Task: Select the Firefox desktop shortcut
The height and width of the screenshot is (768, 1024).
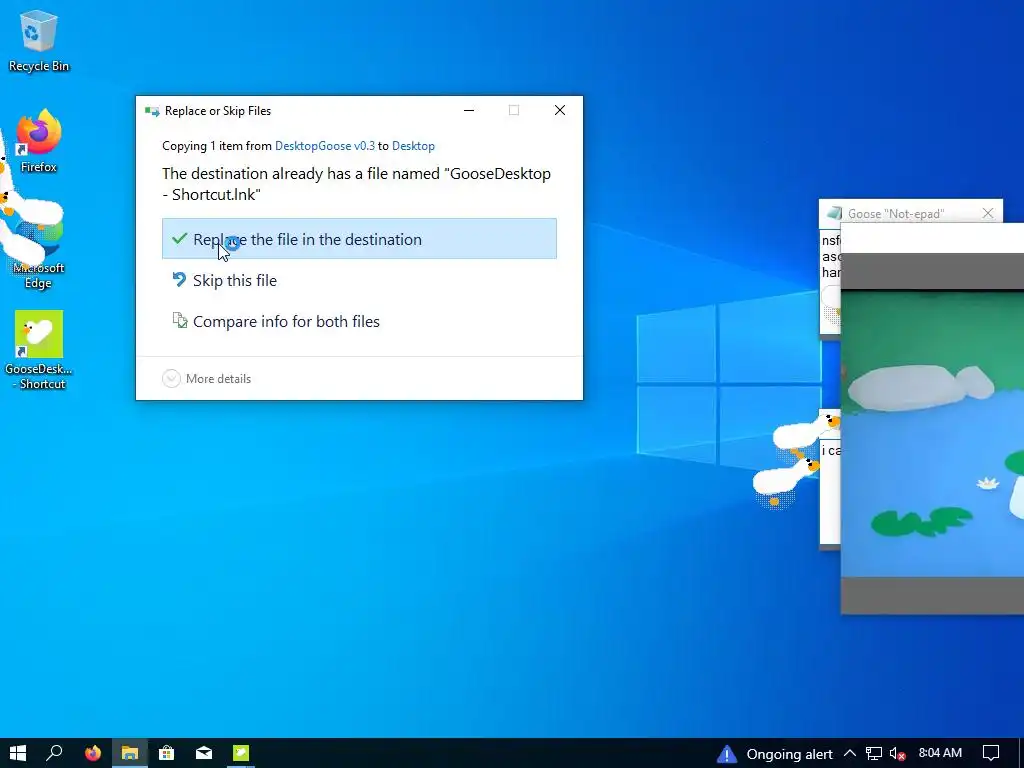Action: click(x=39, y=141)
